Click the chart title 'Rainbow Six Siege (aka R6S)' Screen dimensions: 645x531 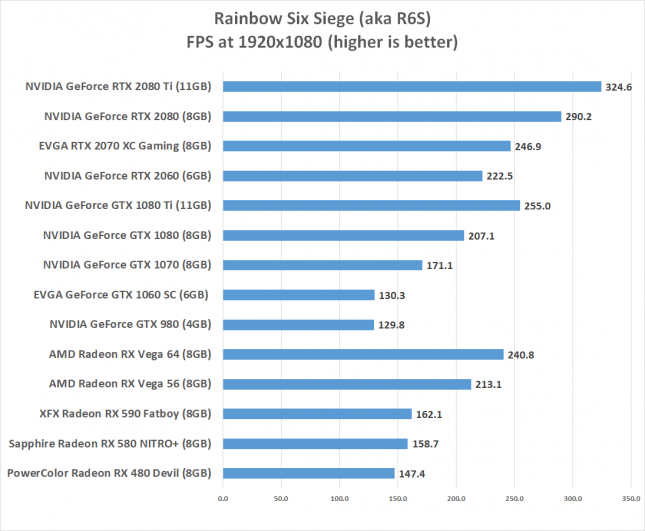[x=322, y=19]
